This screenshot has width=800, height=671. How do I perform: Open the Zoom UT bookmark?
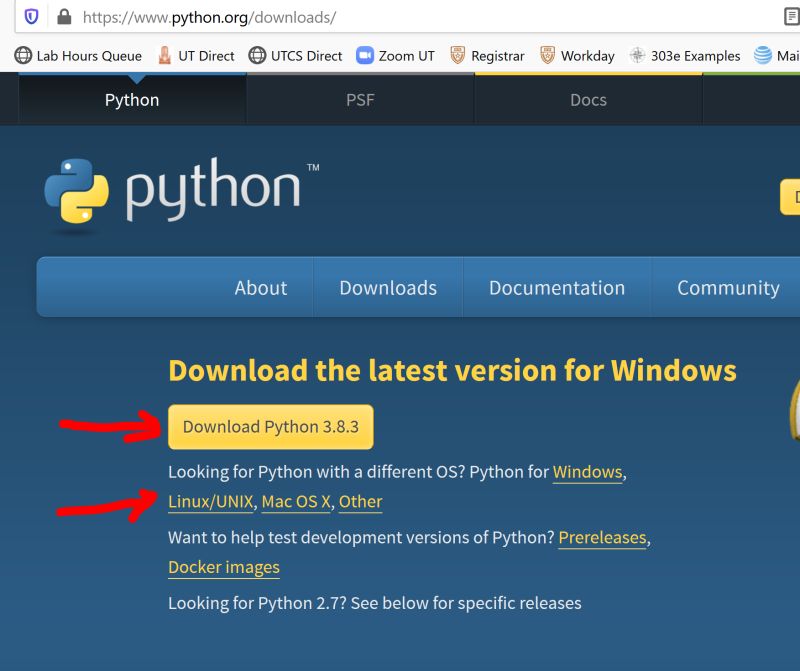click(x=394, y=56)
